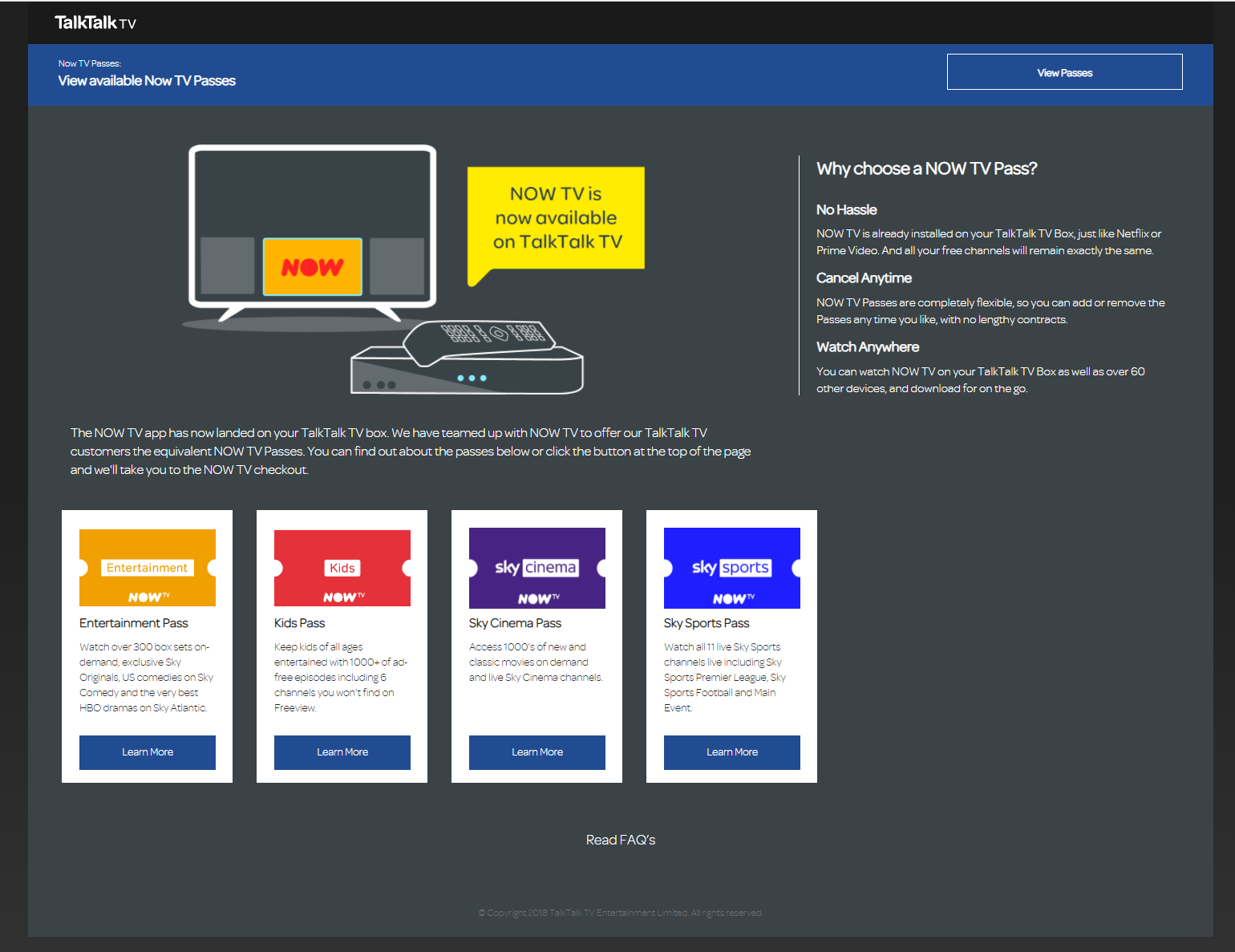Learn more about the Sky Sports Pass
The height and width of the screenshot is (952, 1235).
tap(732, 752)
